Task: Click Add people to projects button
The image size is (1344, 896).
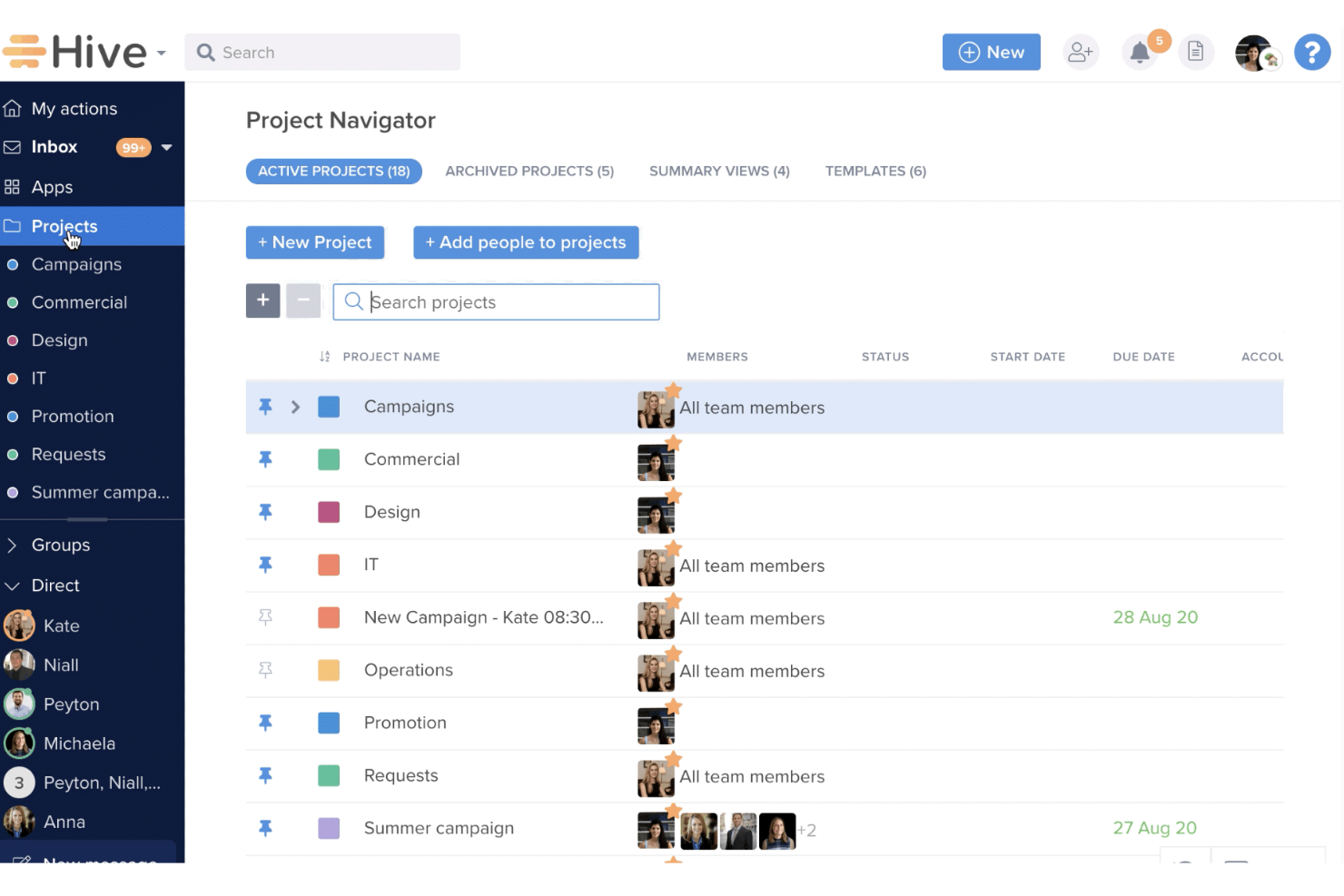Action: coord(526,242)
